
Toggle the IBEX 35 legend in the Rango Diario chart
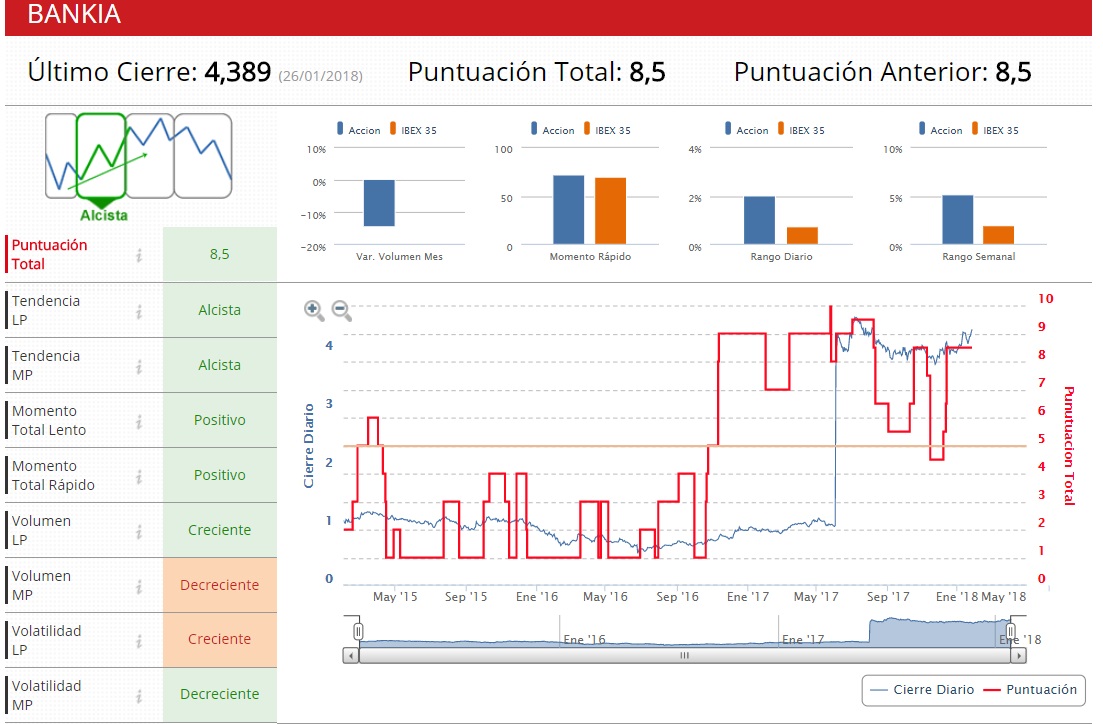pyautogui.click(x=801, y=129)
